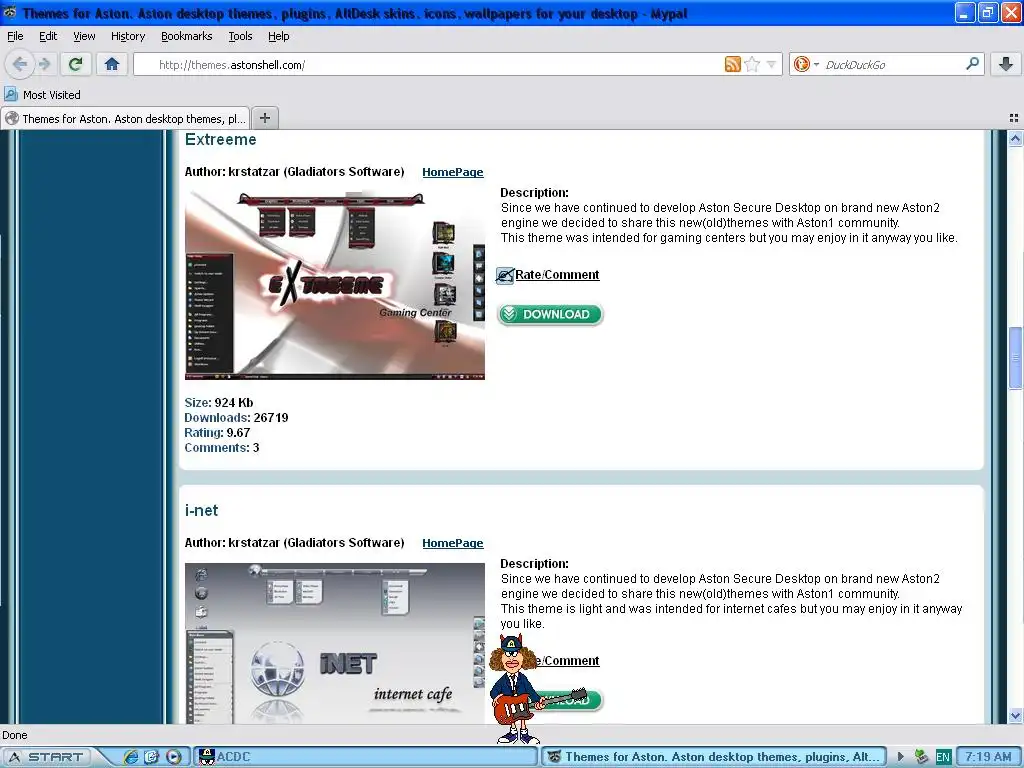Switch to the ACDC taskbar button
Image resolution: width=1024 pixels, height=768 pixels.
coord(367,757)
